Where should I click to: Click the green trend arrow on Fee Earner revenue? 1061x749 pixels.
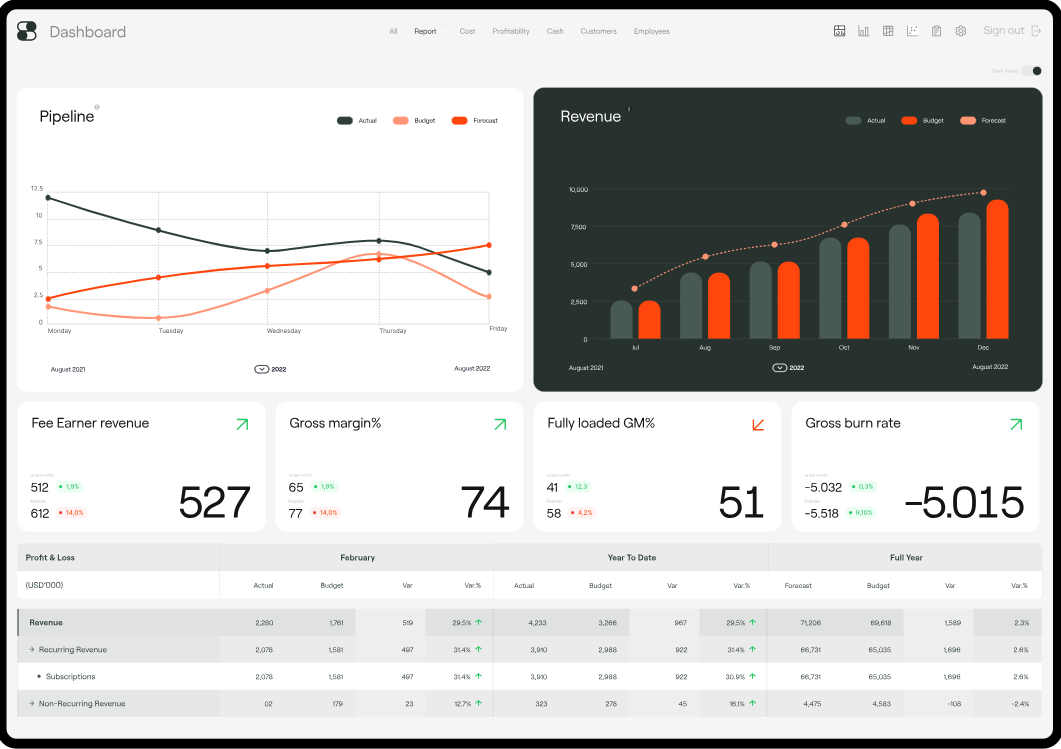[x=241, y=424]
